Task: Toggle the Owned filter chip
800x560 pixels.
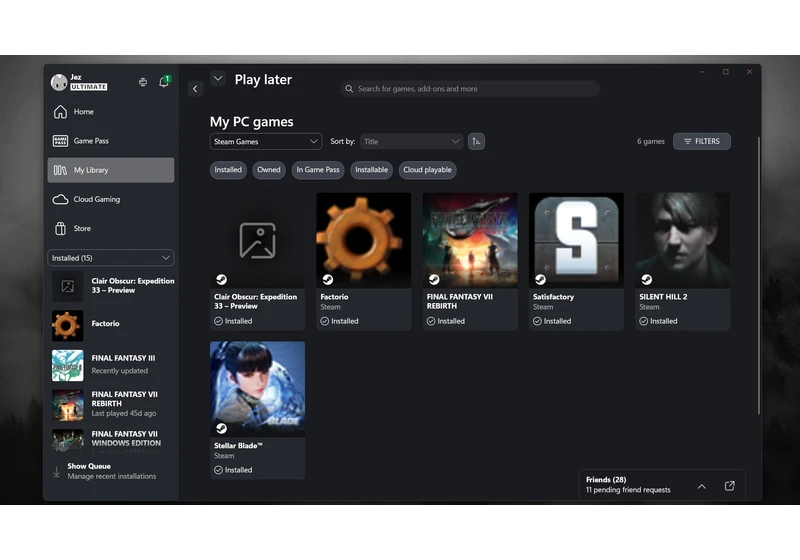Action: (x=268, y=170)
